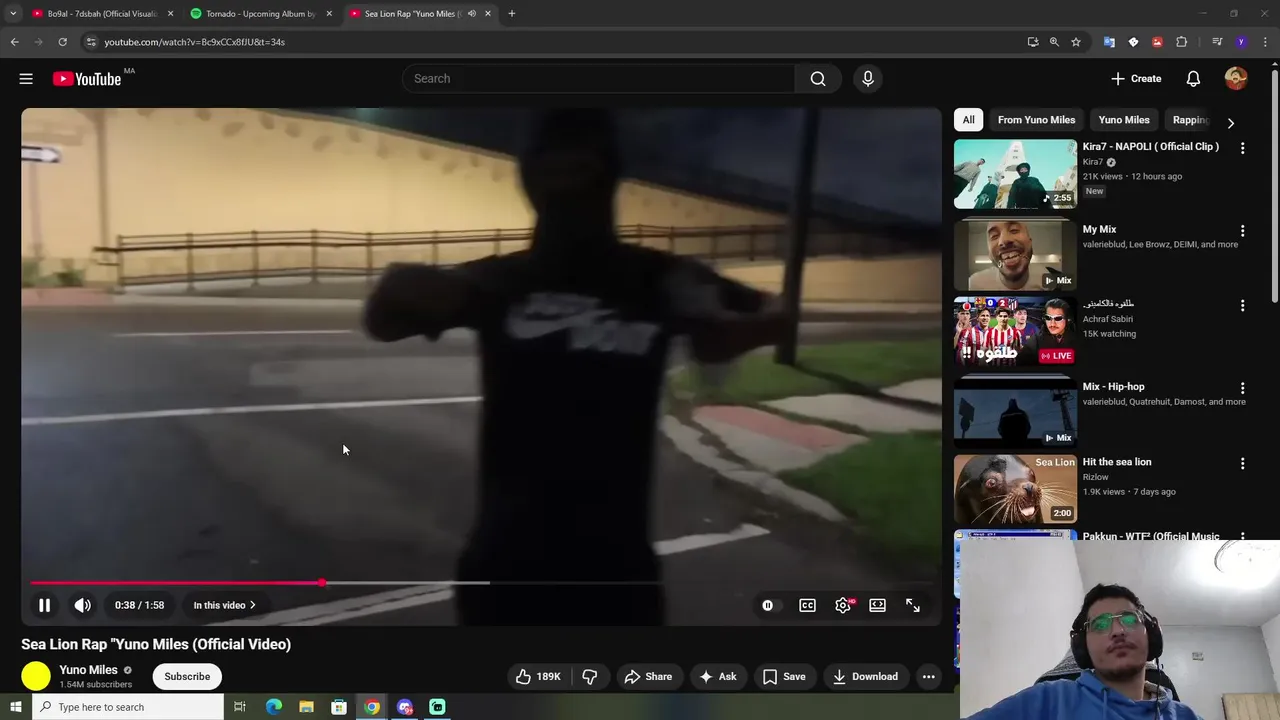This screenshot has height=720, width=1280.
Task: Open Chrome zoom magnifier icon
Action: pos(1054,42)
